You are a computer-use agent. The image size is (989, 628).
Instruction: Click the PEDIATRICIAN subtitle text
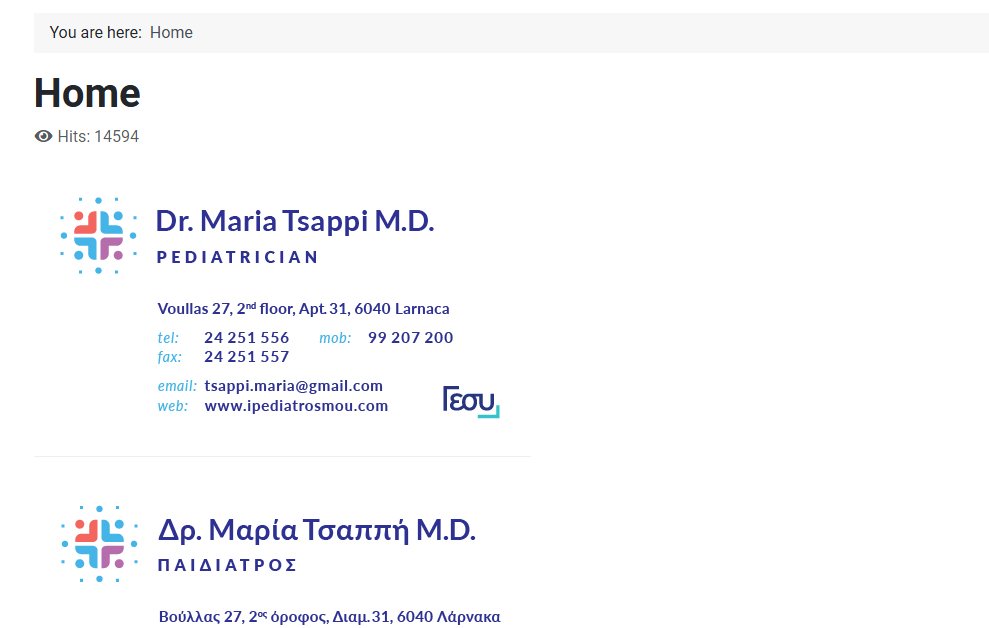point(237,257)
